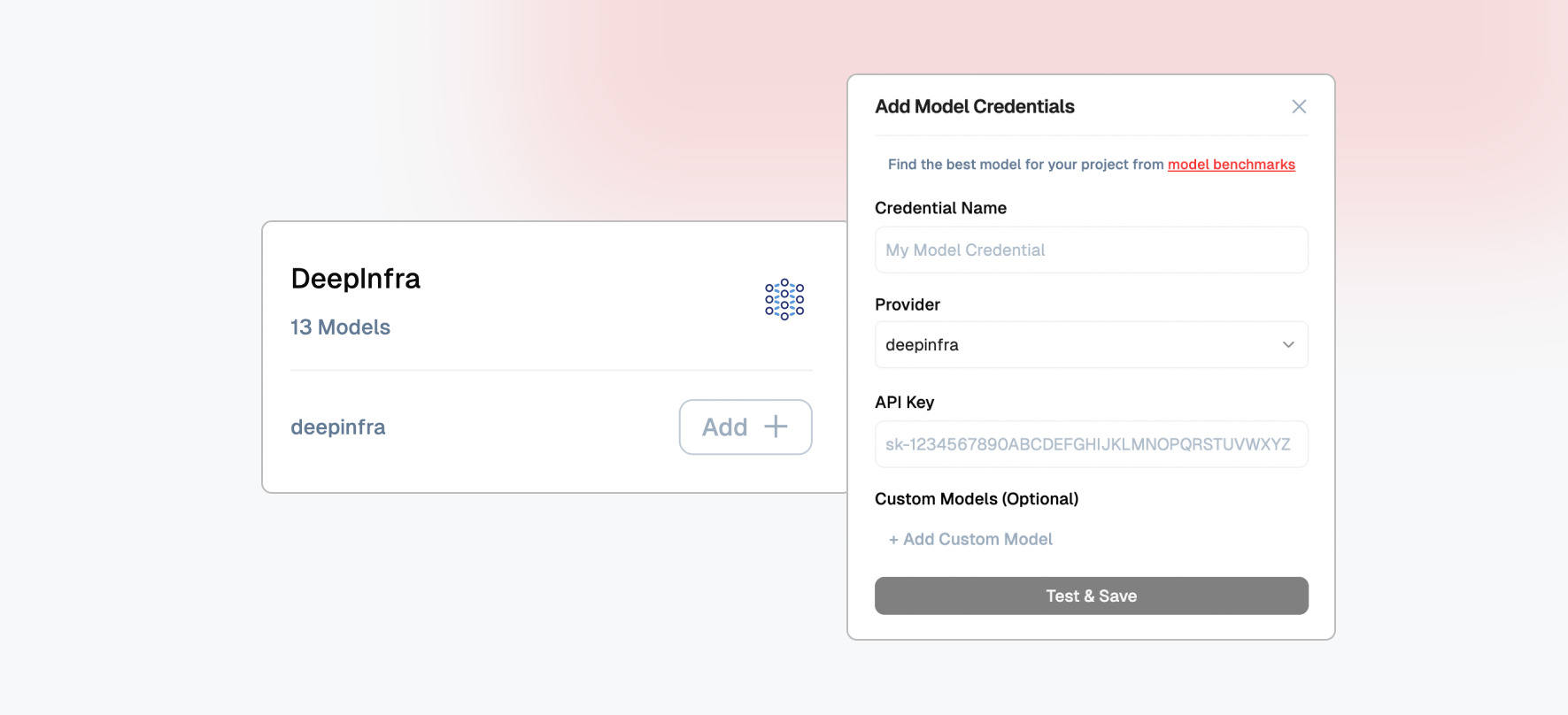Select the DeepInfra card heading
The image size is (1568, 715).
(x=356, y=279)
